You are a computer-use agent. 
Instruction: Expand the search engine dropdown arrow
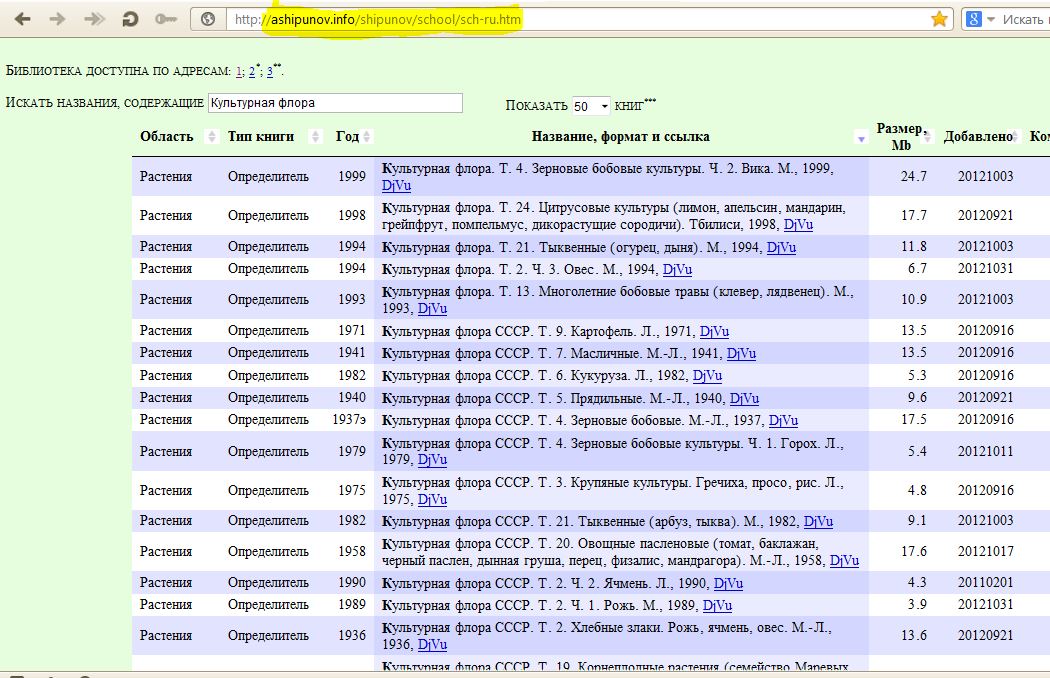point(991,19)
